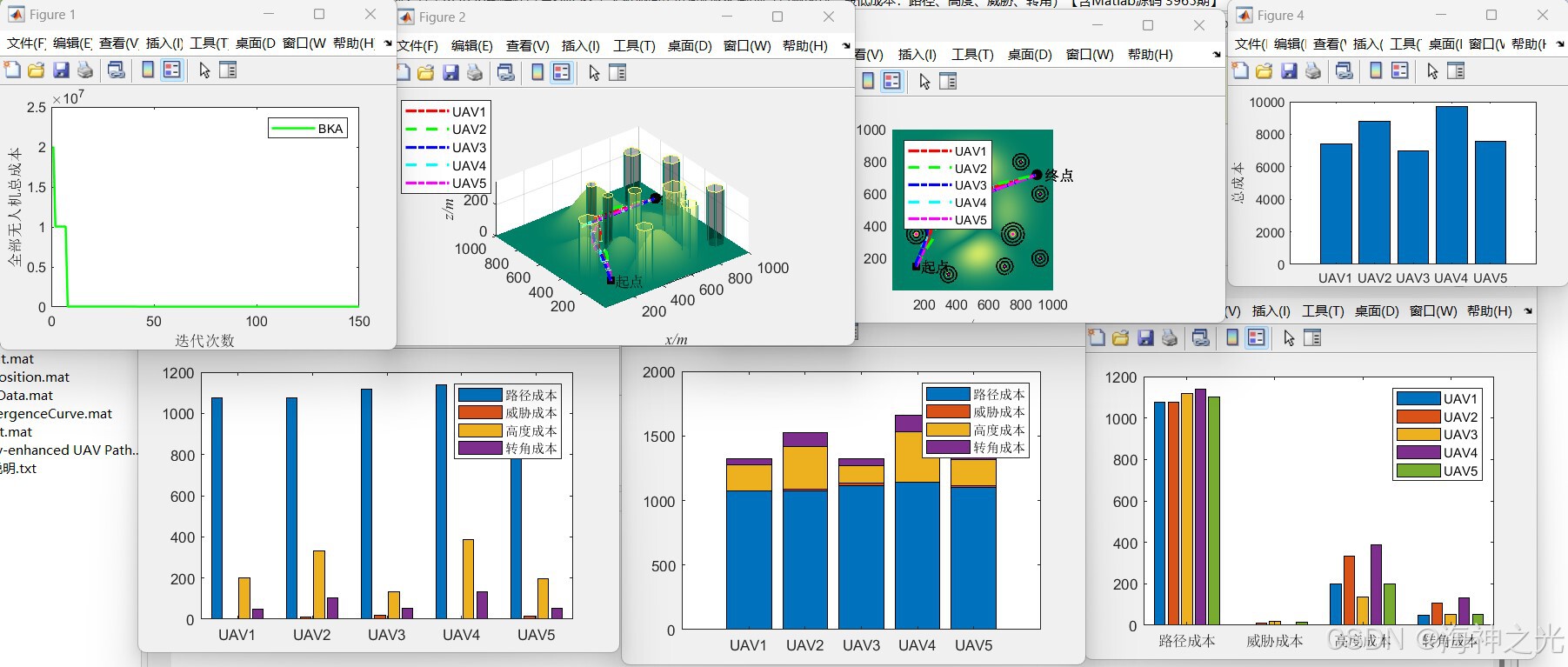Toggle legend in the grouped cost chart window

1257,337
